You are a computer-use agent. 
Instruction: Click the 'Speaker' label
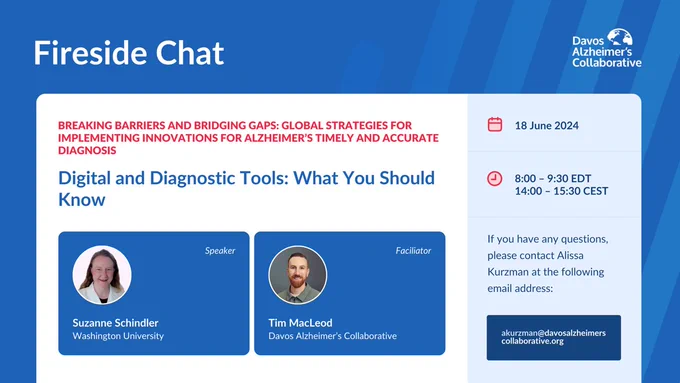pos(220,251)
